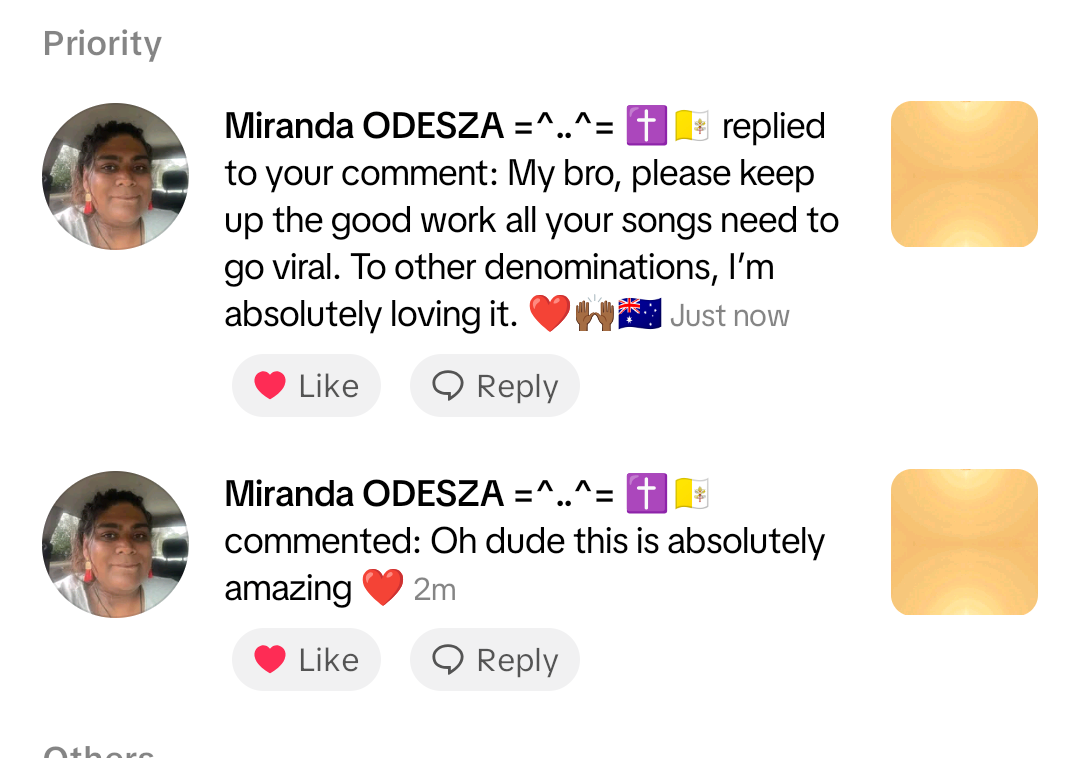The image size is (1078, 758).
Task: Open the video thumbnail beside the 'commented' notification
Action: pos(964,542)
